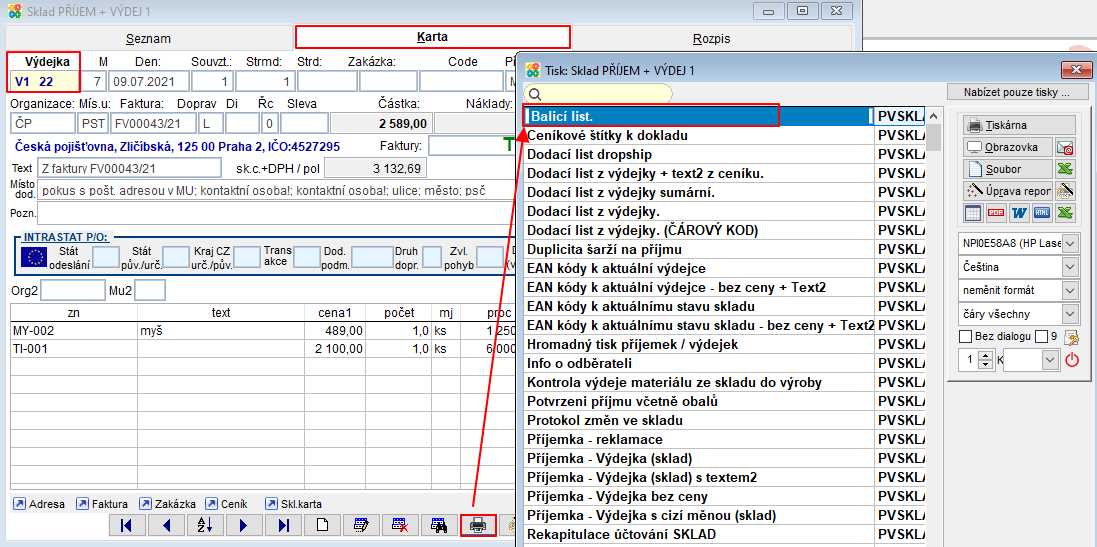Export to Excel in format icon row
The height and width of the screenshot is (547, 1097).
1065,213
